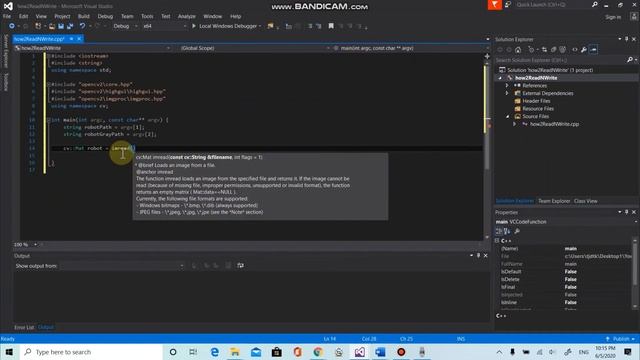
Task: Open the Local Windows Debugger dropdown arrow
Action: click(x=260, y=26)
